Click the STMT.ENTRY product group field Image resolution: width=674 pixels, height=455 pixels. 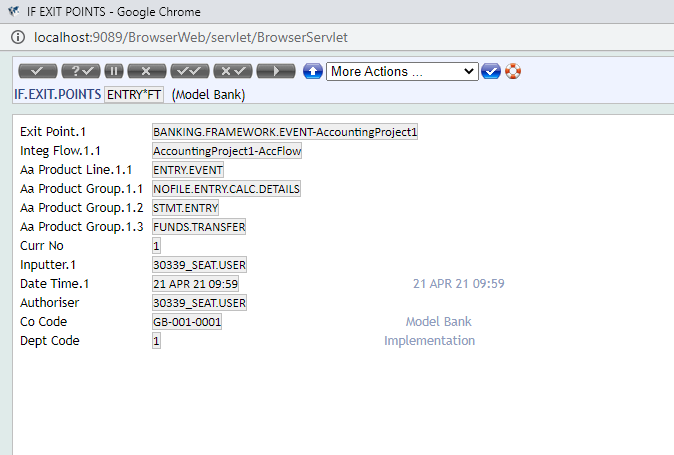click(x=185, y=208)
